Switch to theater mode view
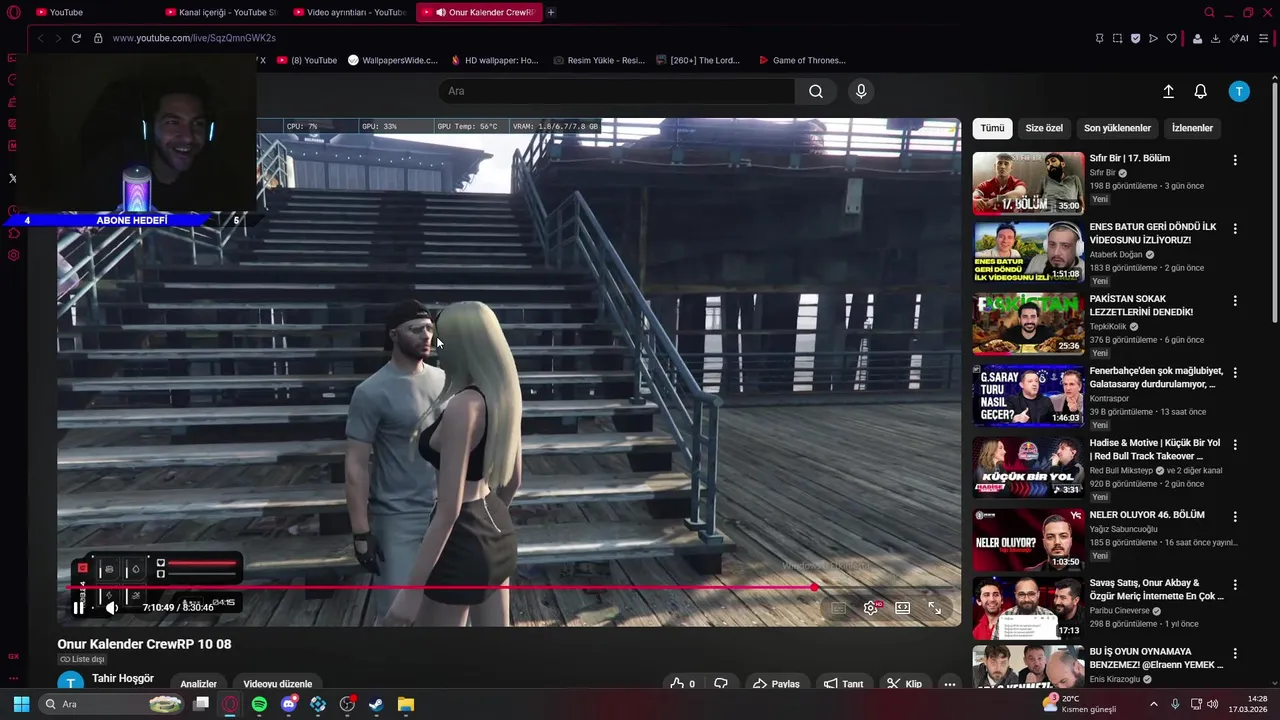1280x720 pixels. 902,607
